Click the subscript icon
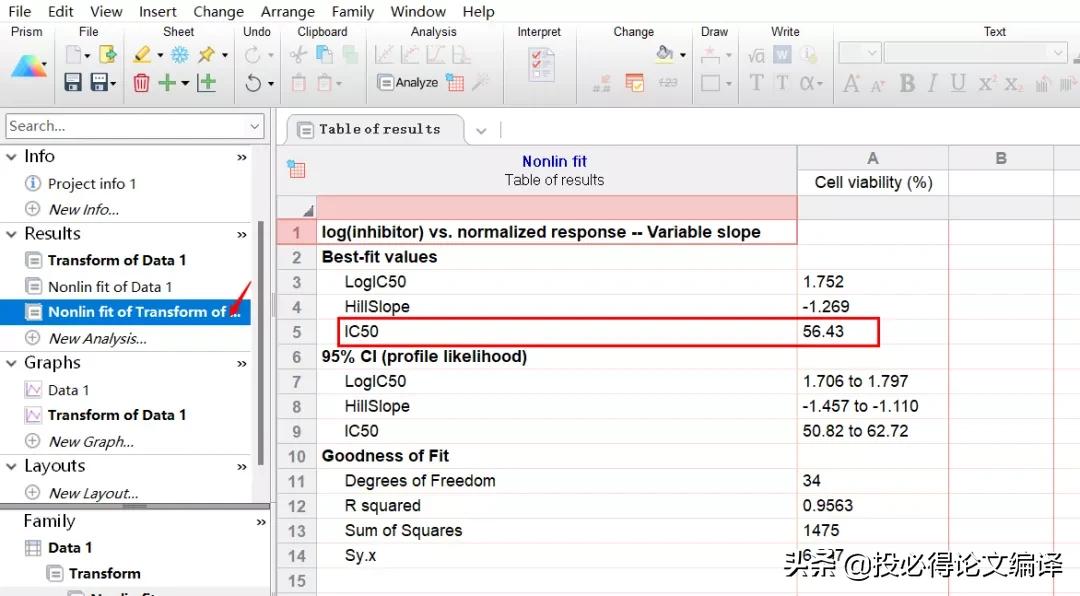Image resolution: width=1080 pixels, height=596 pixels. click(1012, 83)
